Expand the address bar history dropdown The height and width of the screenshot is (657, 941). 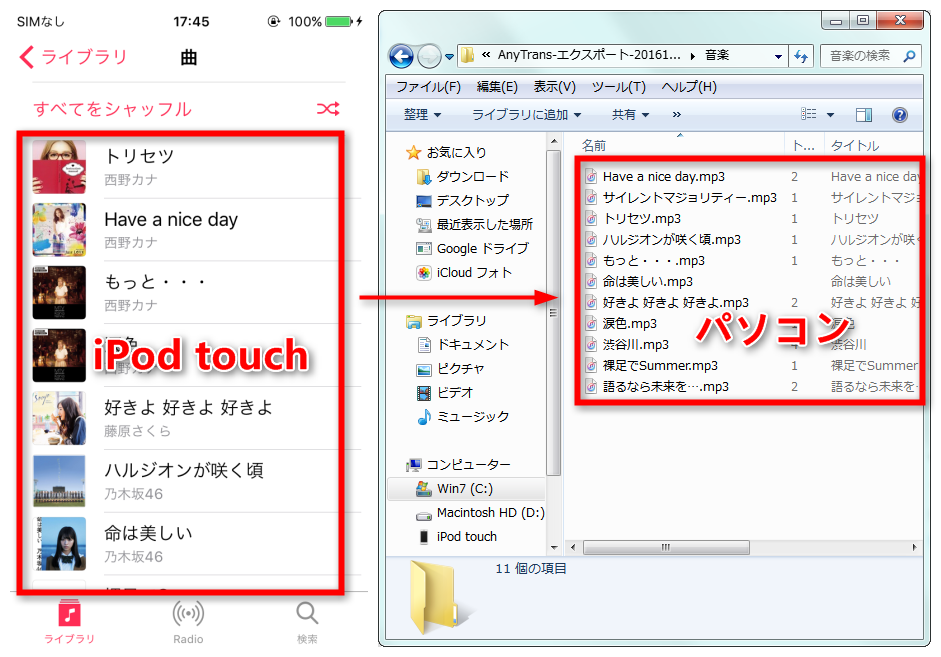tap(778, 56)
